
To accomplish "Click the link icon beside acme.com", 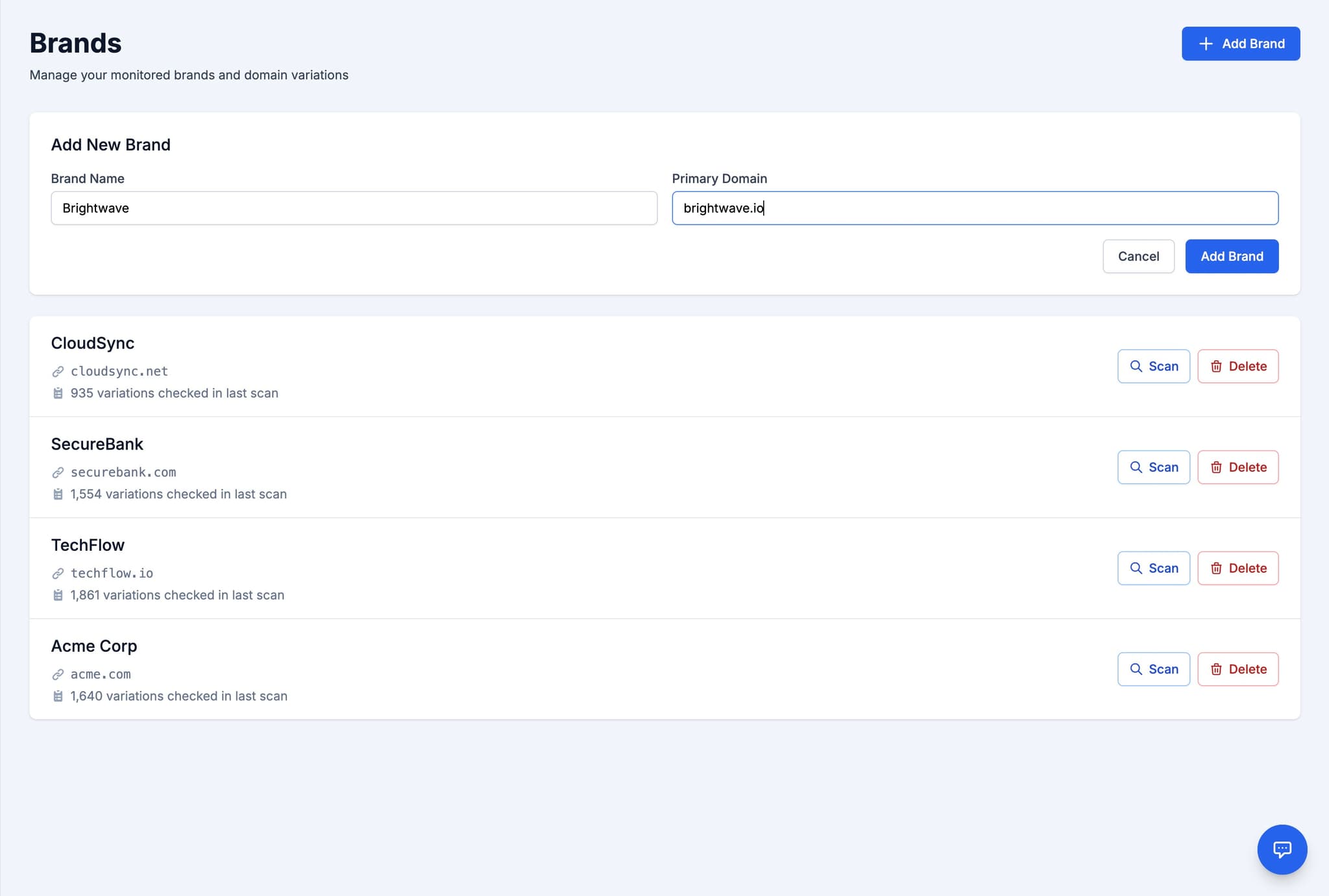I will (x=58, y=674).
